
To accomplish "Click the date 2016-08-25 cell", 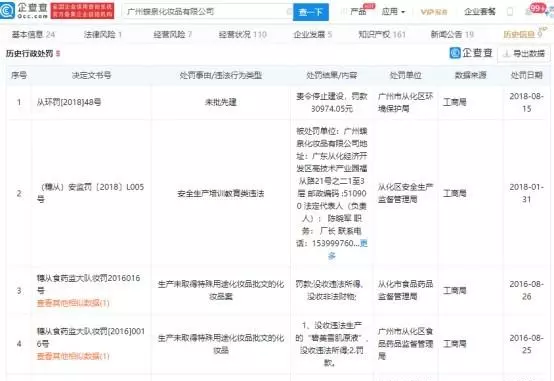I will click(526, 344).
